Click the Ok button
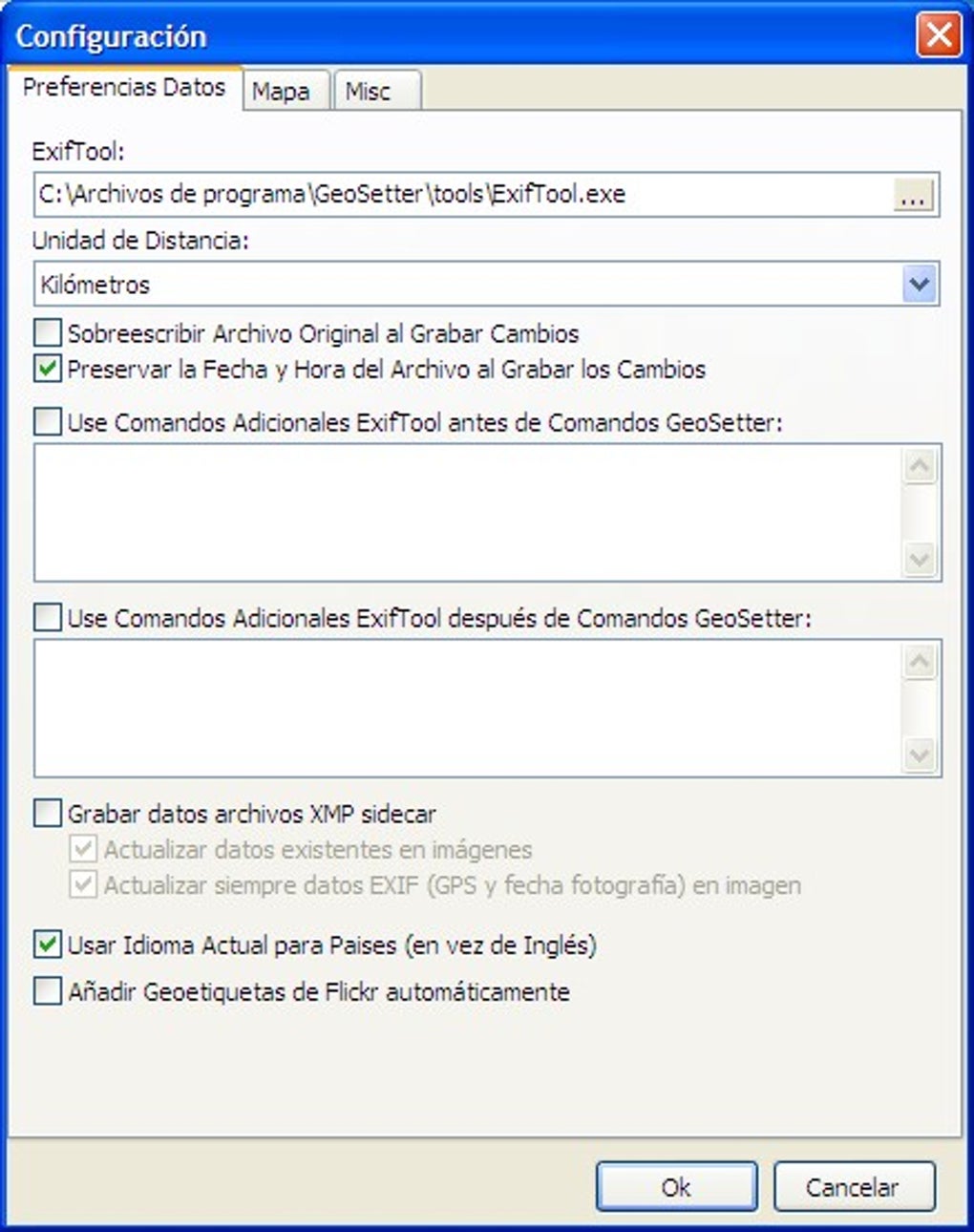This screenshot has height=1232, width=974. (676, 1187)
